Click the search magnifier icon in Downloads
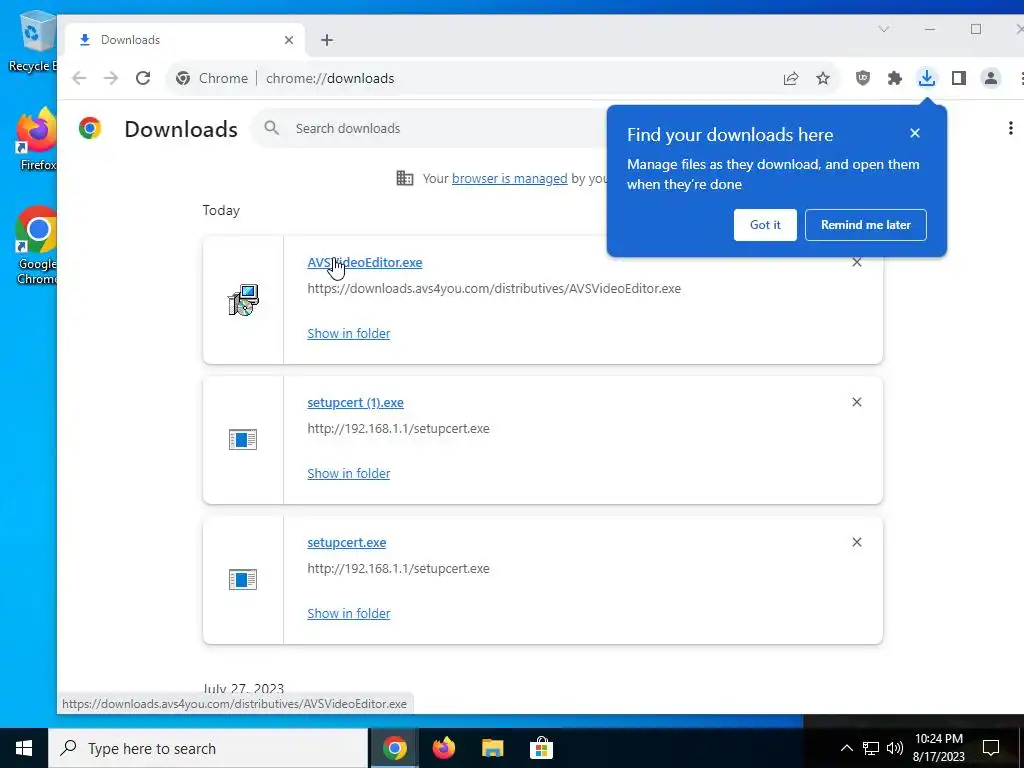1024x768 pixels. tap(272, 128)
